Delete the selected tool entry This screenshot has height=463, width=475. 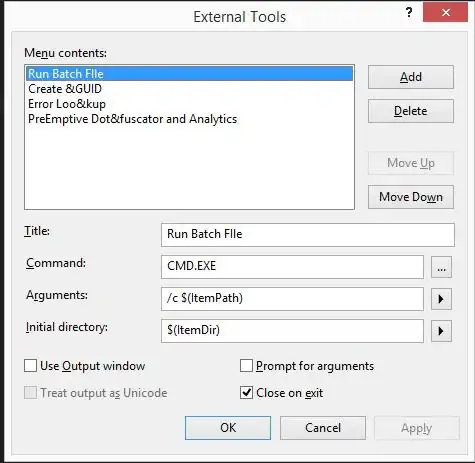coord(411,111)
